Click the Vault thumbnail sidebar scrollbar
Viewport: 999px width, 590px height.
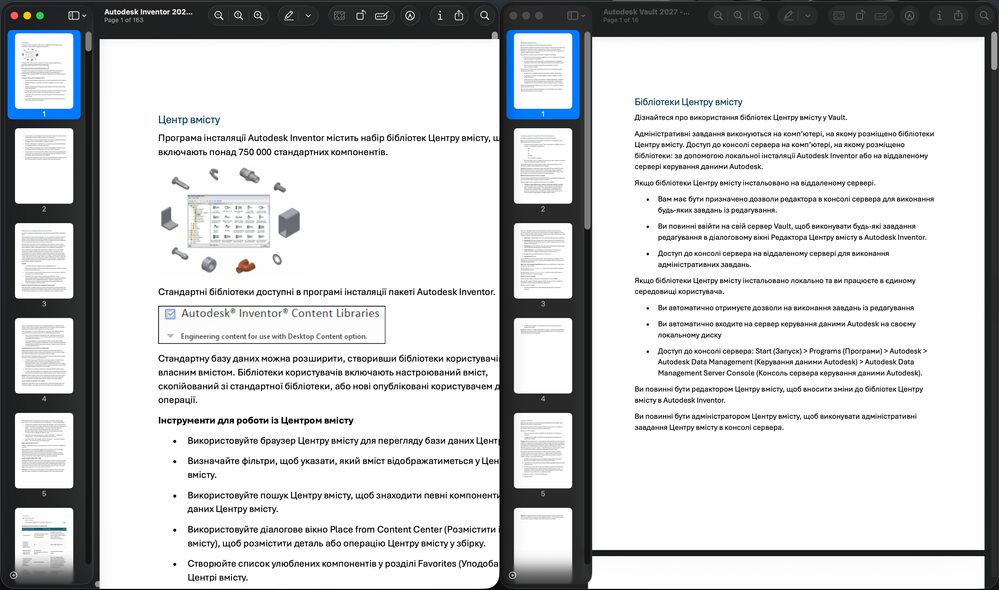(x=587, y=131)
